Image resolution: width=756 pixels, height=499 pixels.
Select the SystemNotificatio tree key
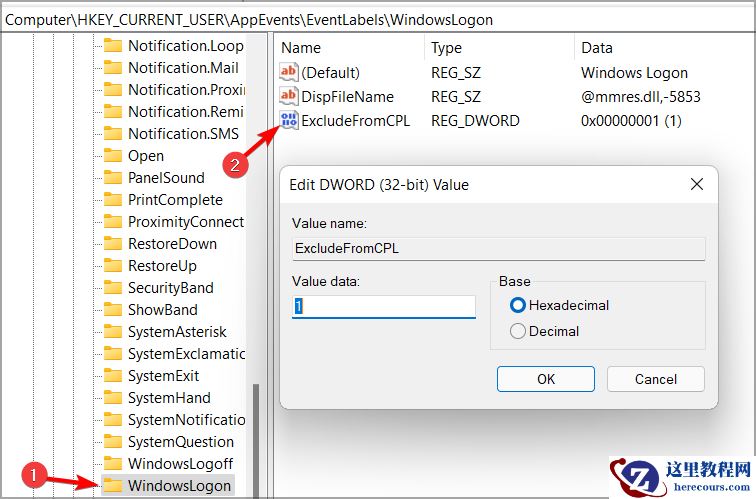[187, 420]
